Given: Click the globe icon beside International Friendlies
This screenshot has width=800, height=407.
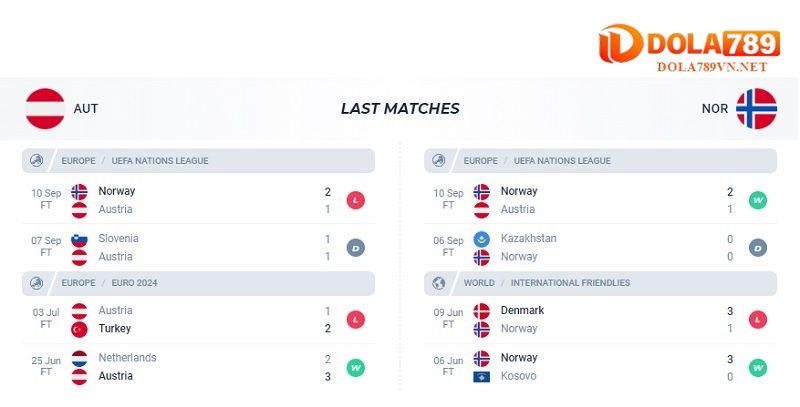Looking at the screenshot, I should click(x=439, y=283).
